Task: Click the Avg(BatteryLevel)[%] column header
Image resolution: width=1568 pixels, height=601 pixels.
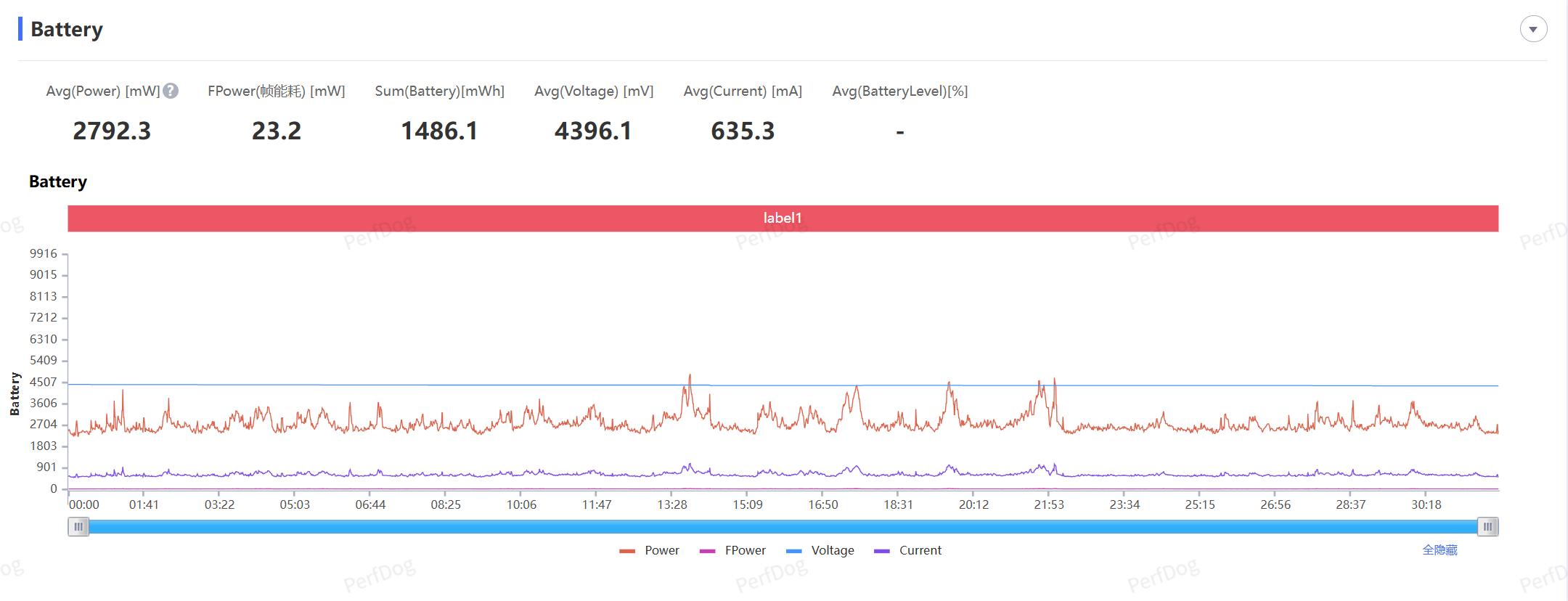Action: (x=899, y=91)
